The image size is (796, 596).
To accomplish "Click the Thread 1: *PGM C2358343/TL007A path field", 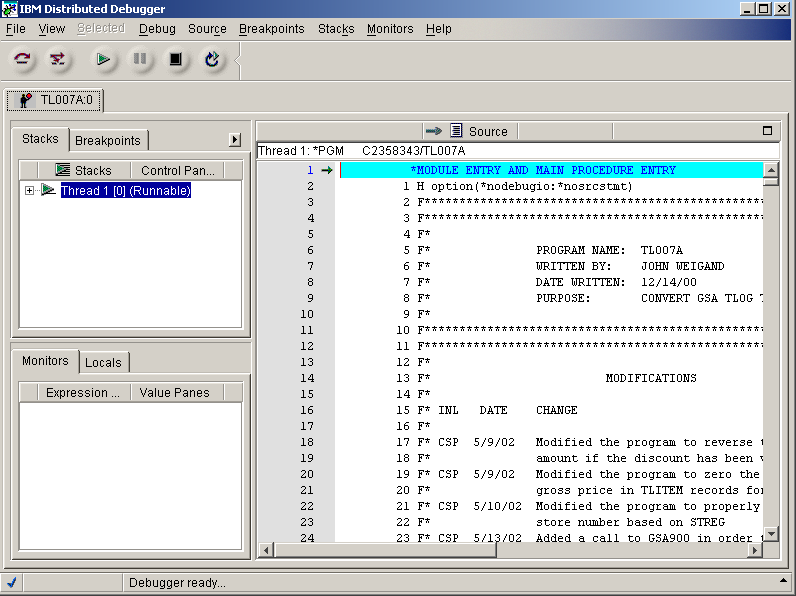I will 518,151.
